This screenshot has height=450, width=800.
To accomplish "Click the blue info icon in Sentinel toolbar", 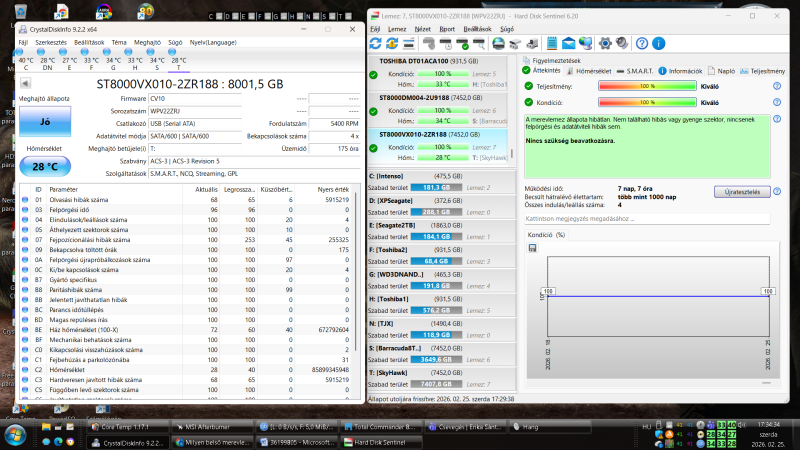I will 659,44.
